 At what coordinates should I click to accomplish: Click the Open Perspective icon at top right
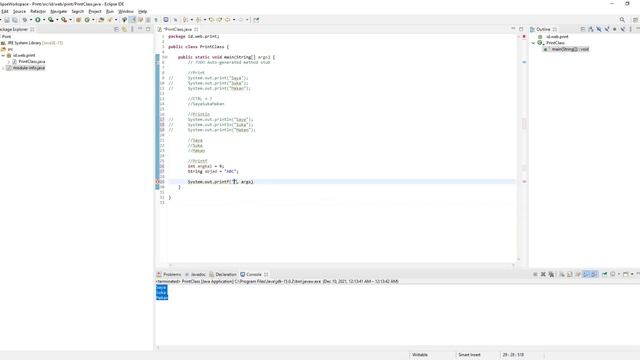pyautogui.click(x=636, y=20)
